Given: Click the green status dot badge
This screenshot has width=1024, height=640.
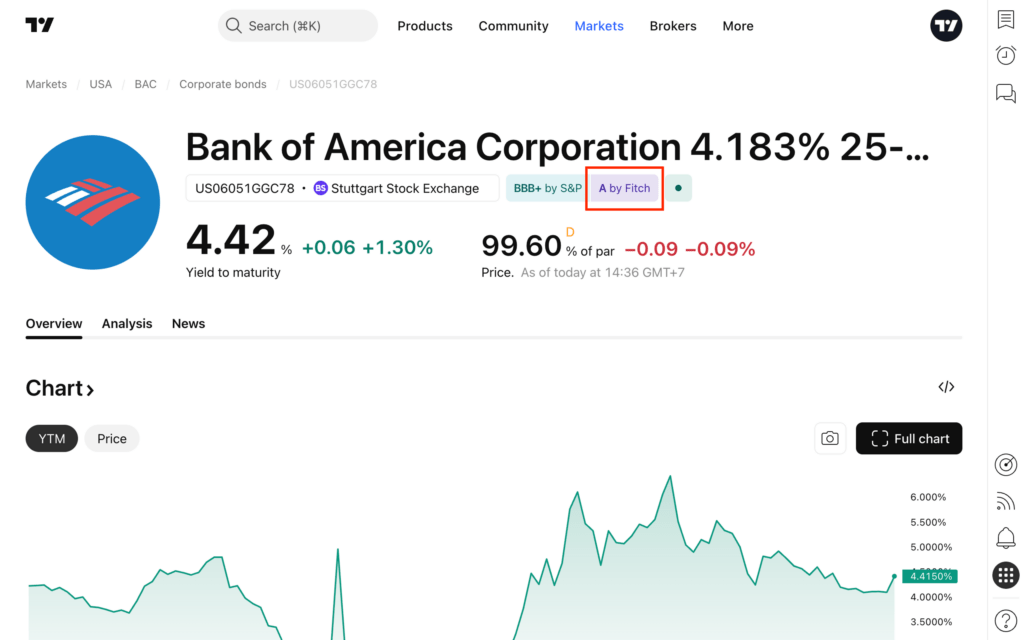Looking at the screenshot, I should (x=678, y=188).
